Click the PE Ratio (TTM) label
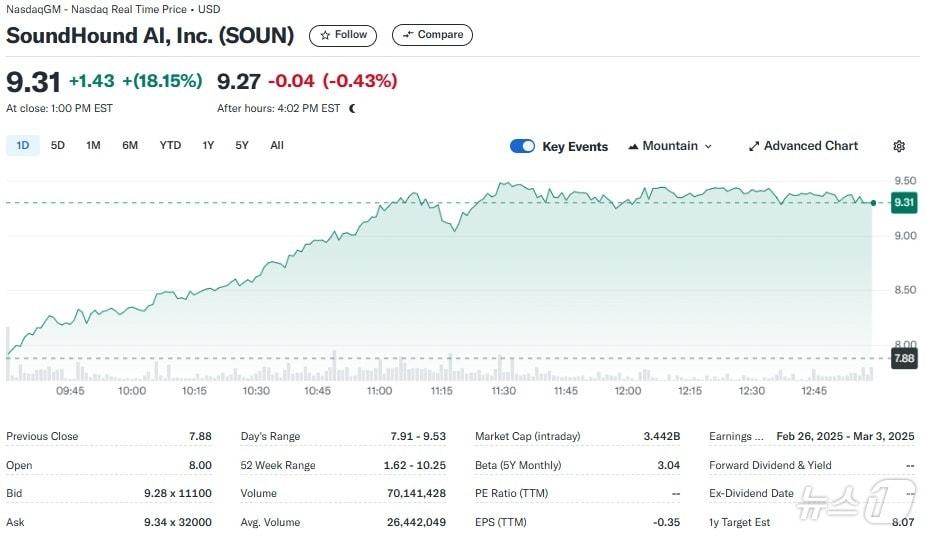 (x=511, y=493)
